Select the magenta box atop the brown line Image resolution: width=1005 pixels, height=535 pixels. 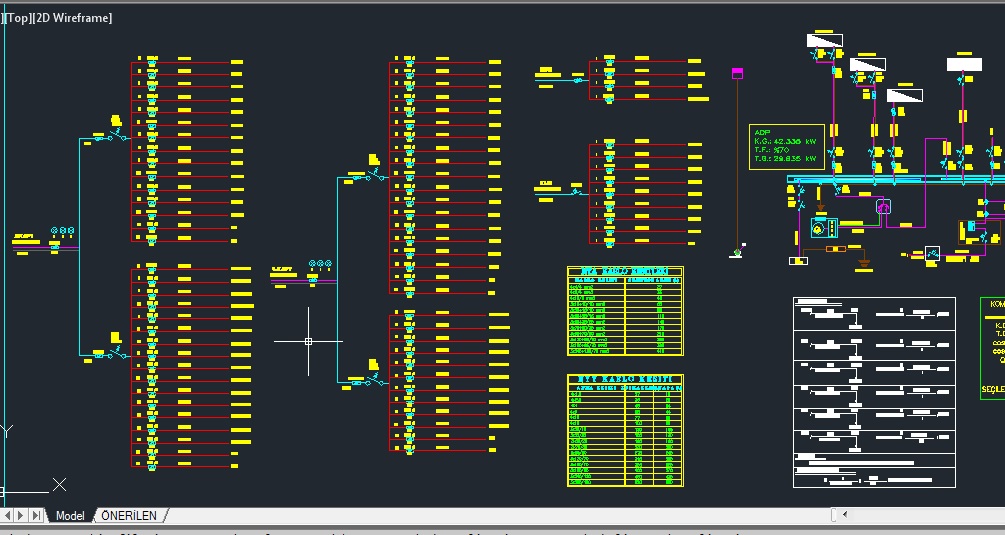pos(738,73)
